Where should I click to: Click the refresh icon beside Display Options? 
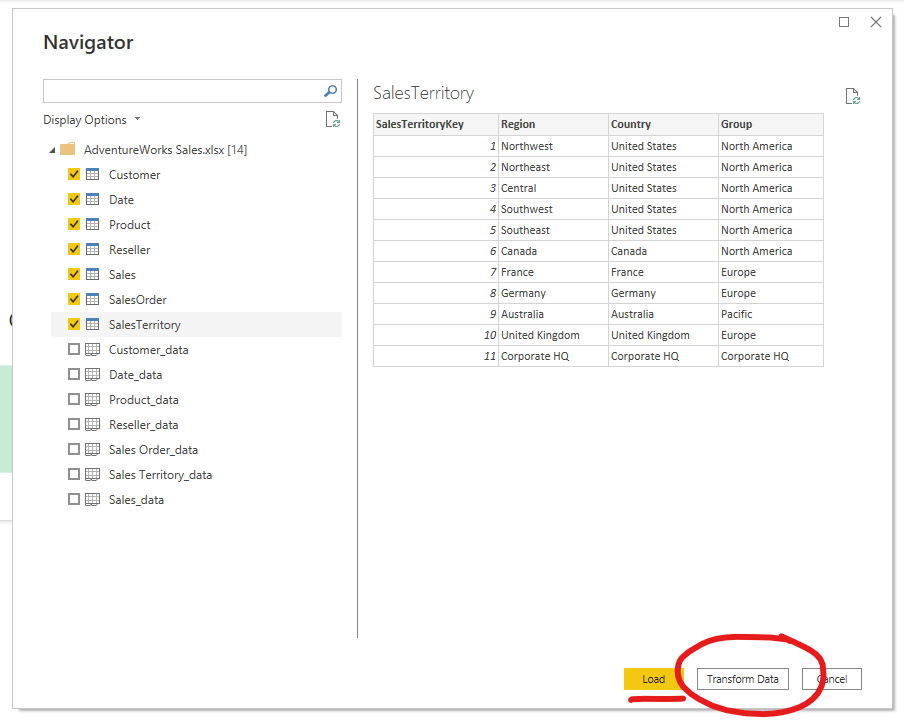click(332, 120)
